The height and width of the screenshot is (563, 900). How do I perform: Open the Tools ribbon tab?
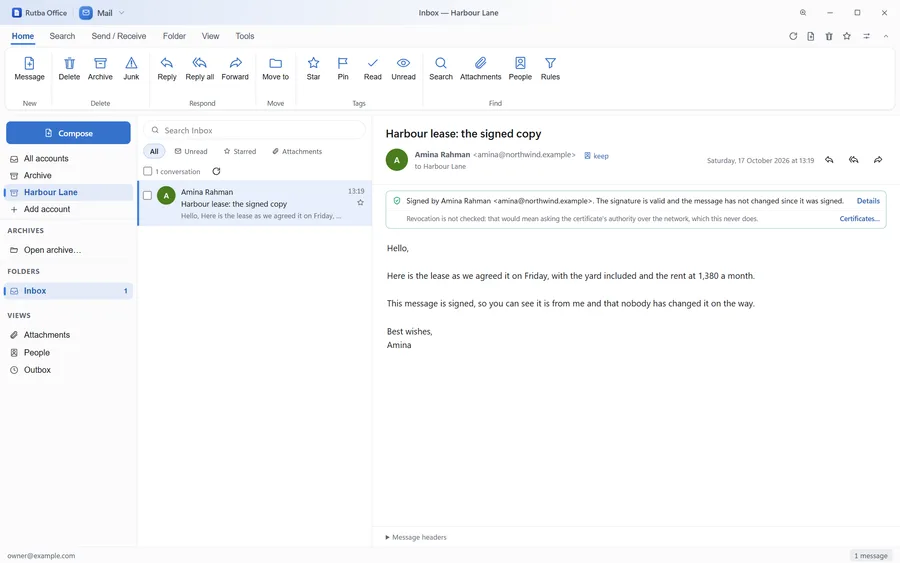[245, 36]
